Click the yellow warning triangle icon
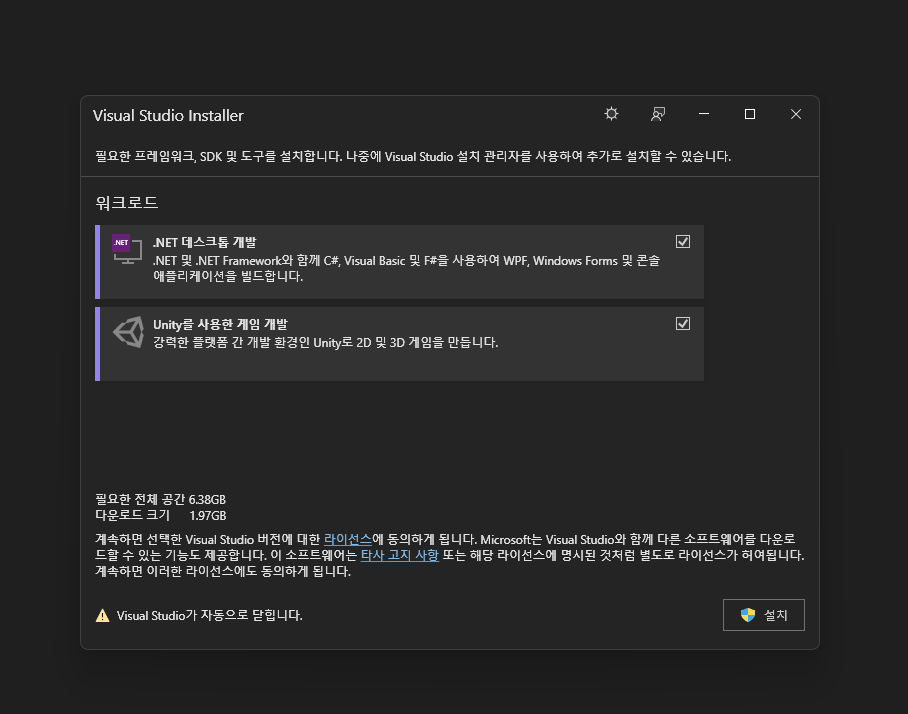This screenshot has height=714, width=908. [102, 615]
